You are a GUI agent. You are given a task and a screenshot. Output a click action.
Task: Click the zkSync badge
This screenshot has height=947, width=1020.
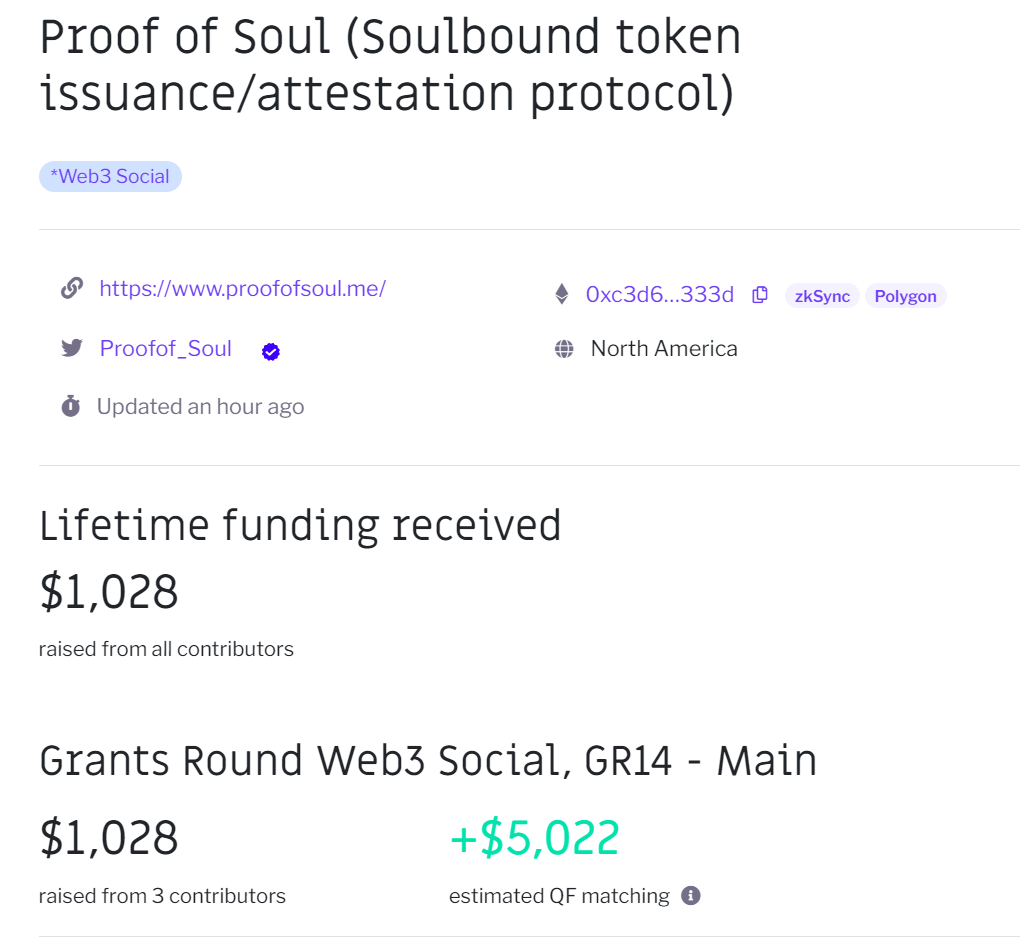(822, 296)
